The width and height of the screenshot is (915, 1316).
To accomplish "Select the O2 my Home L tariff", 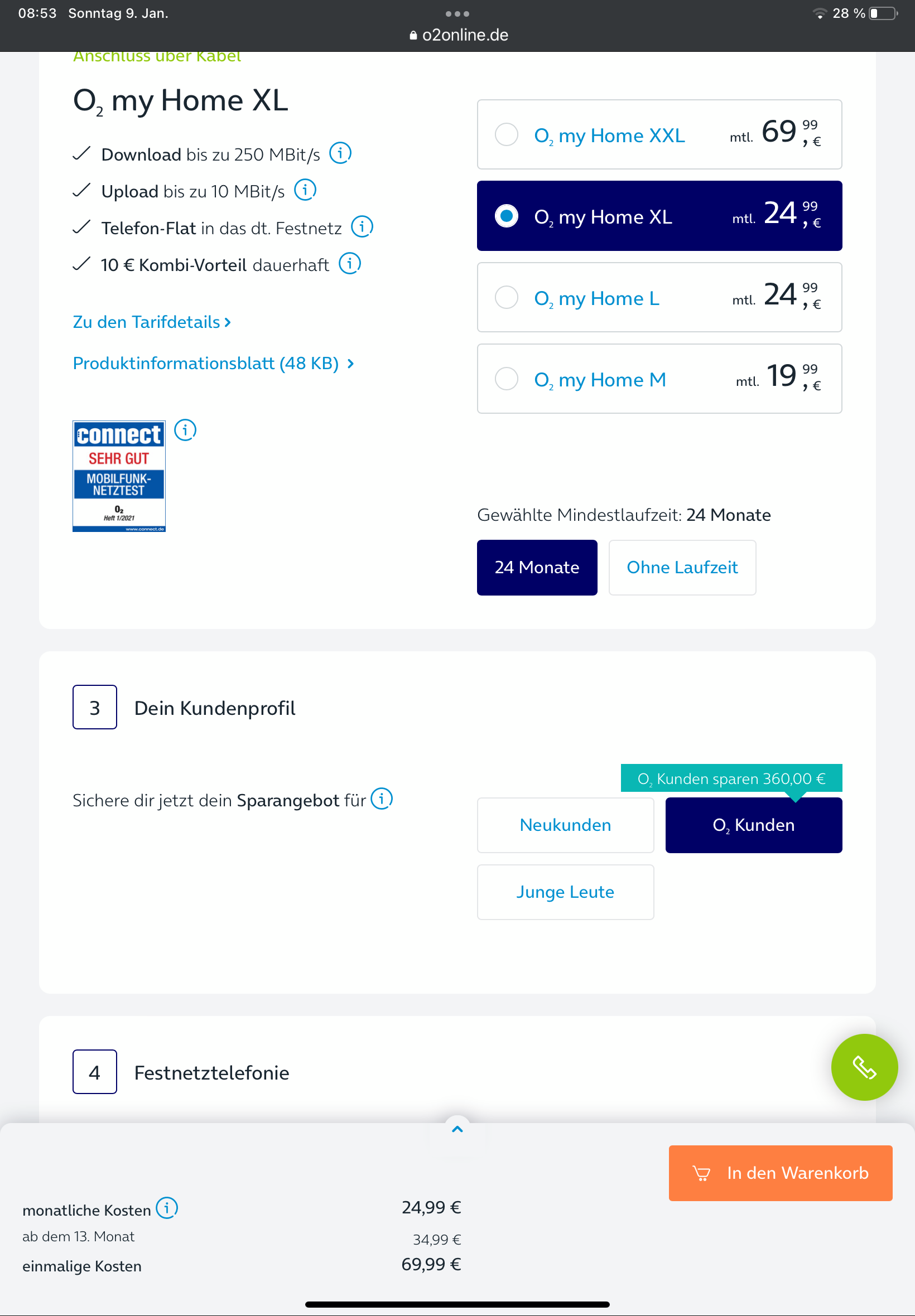I will click(659, 297).
